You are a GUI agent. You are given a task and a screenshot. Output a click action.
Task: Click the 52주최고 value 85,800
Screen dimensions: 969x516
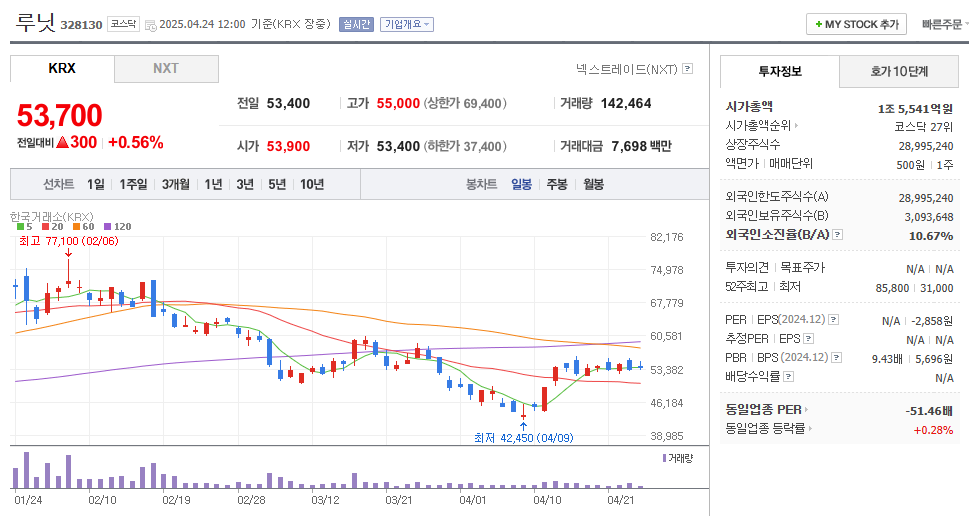coord(892,288)
